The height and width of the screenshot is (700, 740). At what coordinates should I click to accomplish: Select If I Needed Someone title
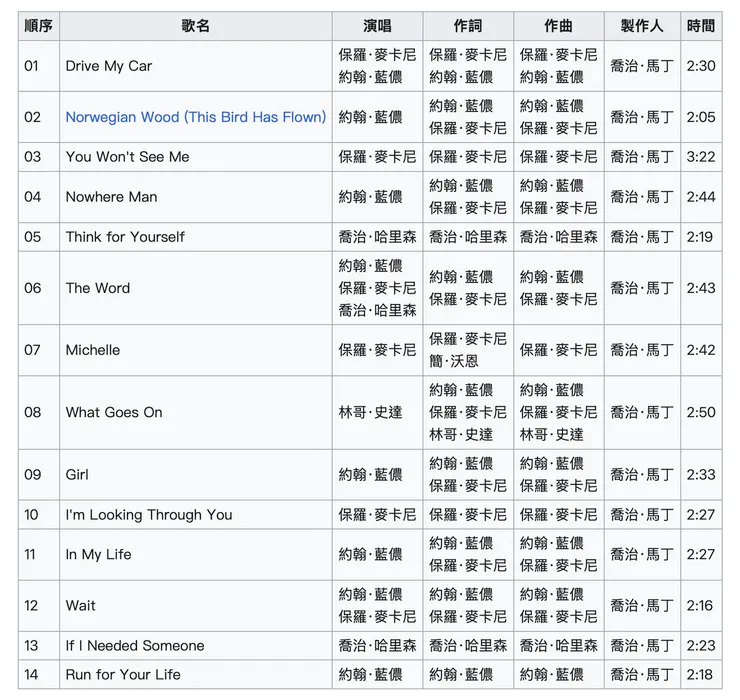(x=135, y=646)
